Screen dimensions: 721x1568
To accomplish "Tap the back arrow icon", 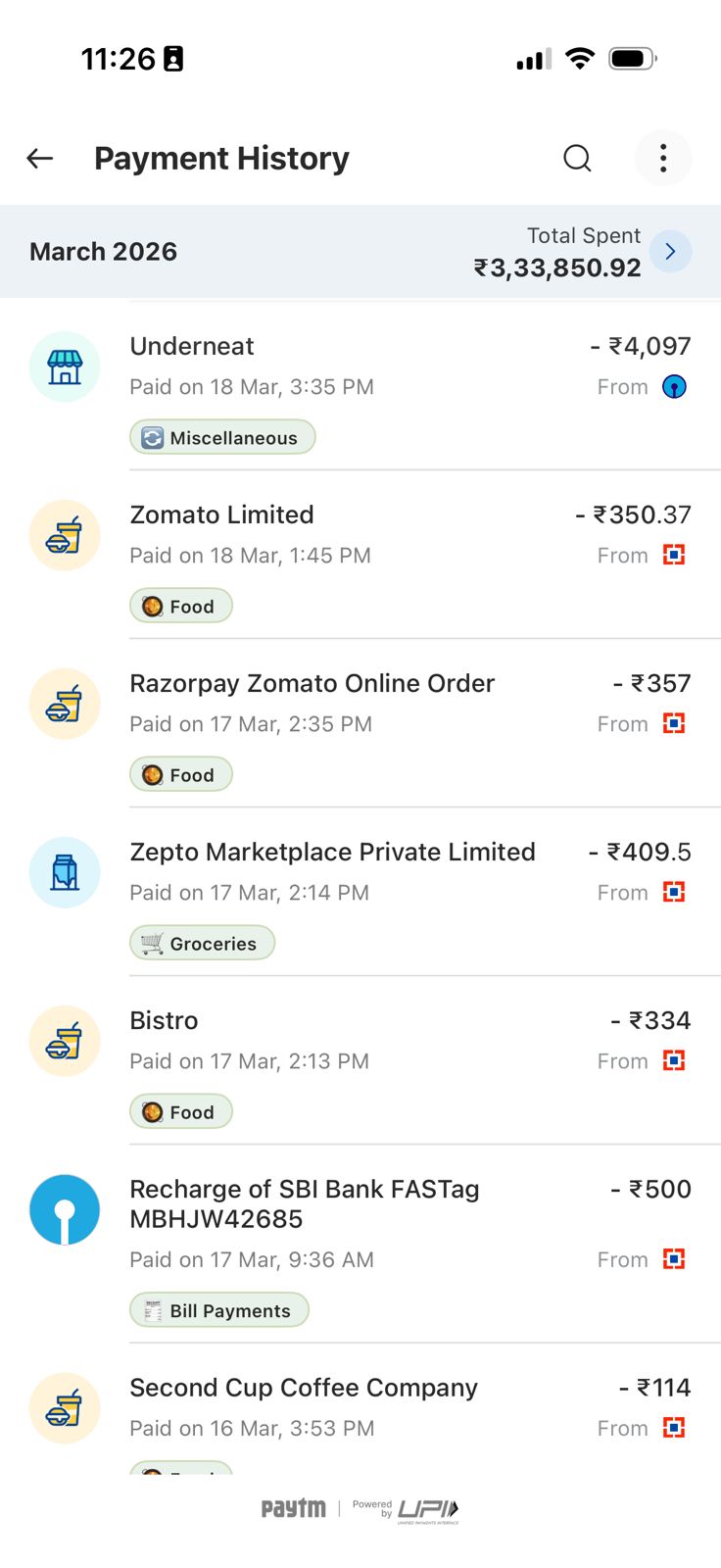I will tap(40, 158).
